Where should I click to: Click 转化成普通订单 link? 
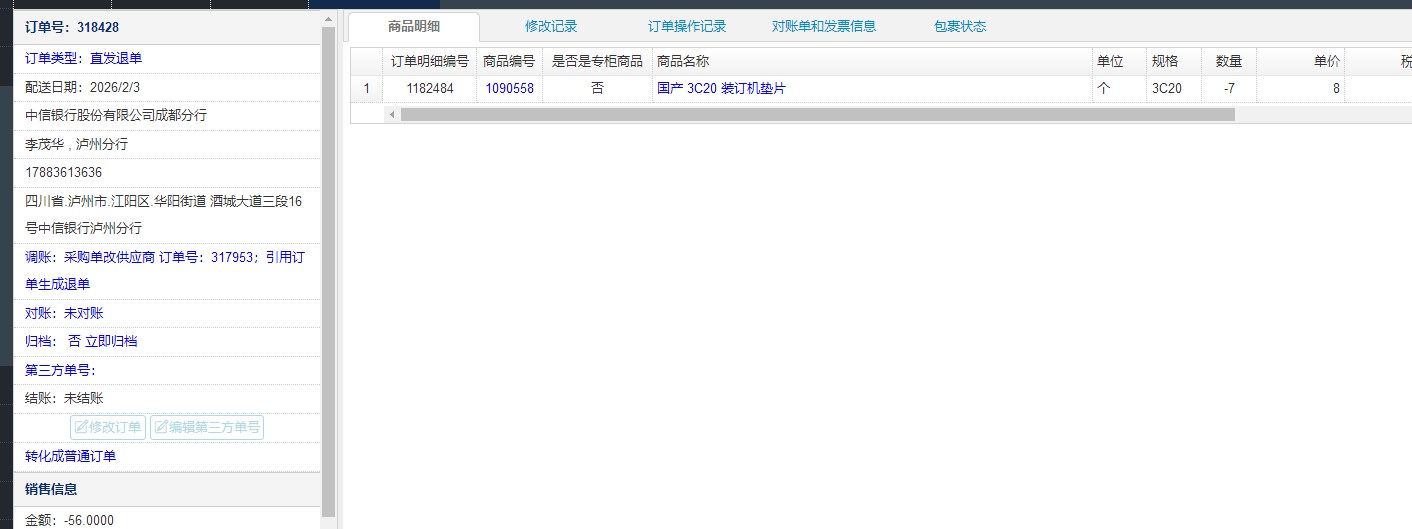coord(70,456)
